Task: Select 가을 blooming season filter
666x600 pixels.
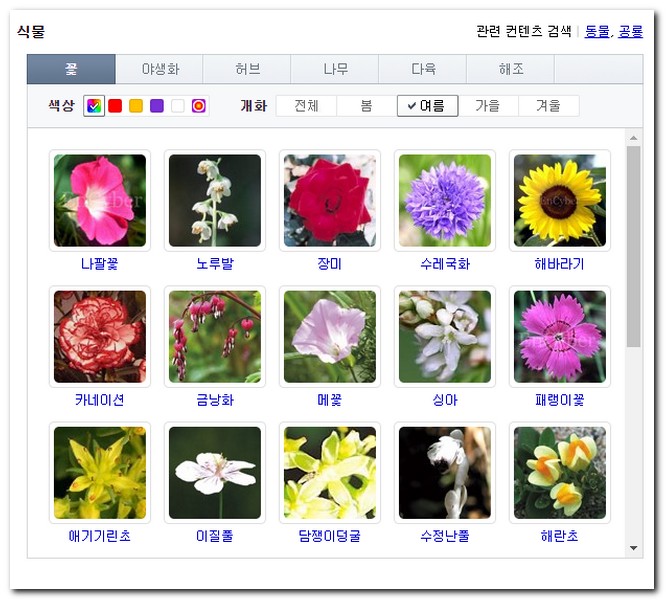Action: coord(488,106)
